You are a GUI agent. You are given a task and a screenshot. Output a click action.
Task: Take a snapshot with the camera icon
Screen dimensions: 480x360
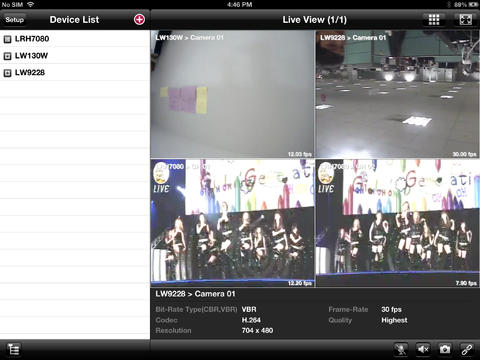(x=445, y=349)
